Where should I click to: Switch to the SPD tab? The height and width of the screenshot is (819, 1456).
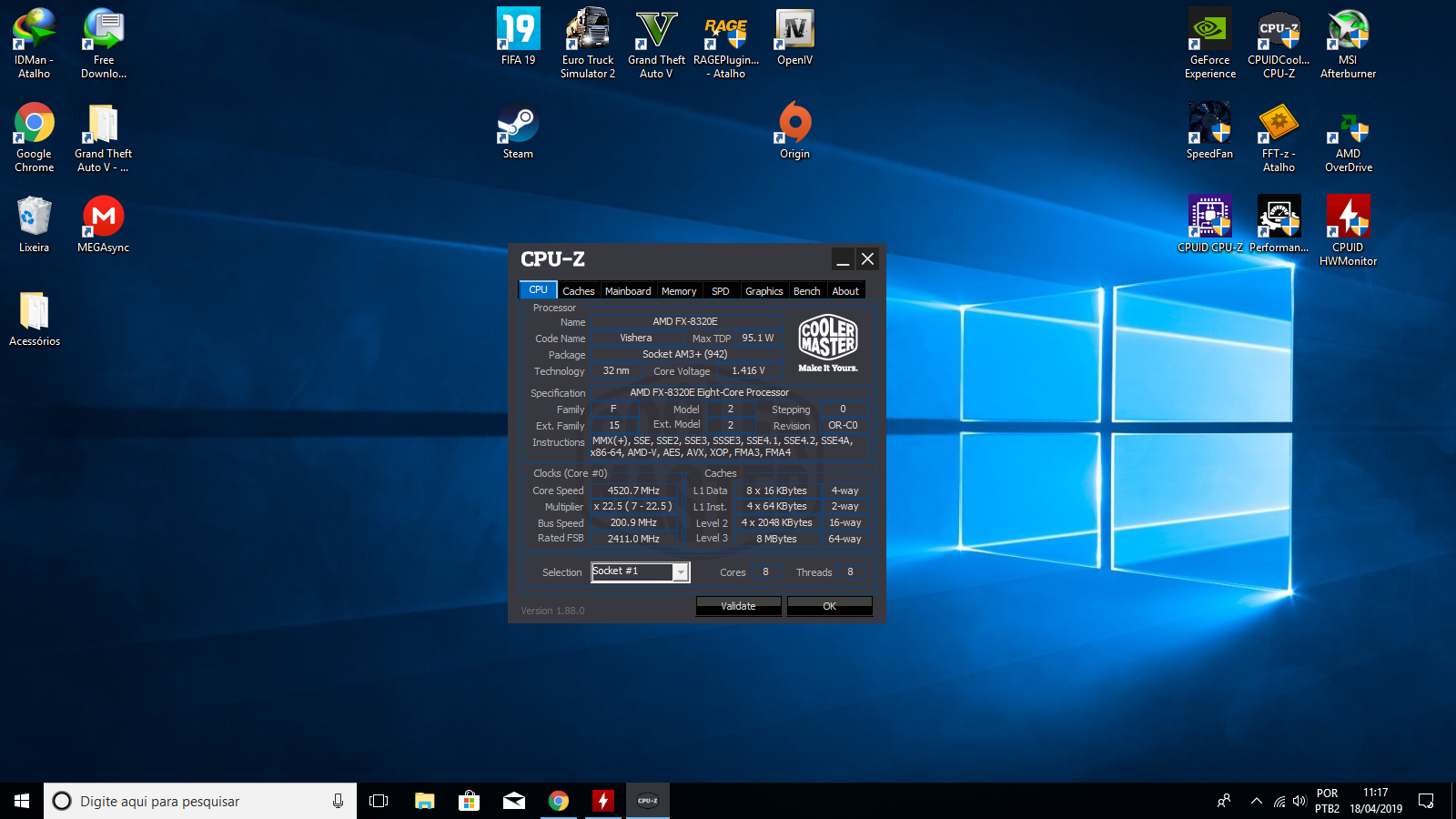(x=721, y=291)
